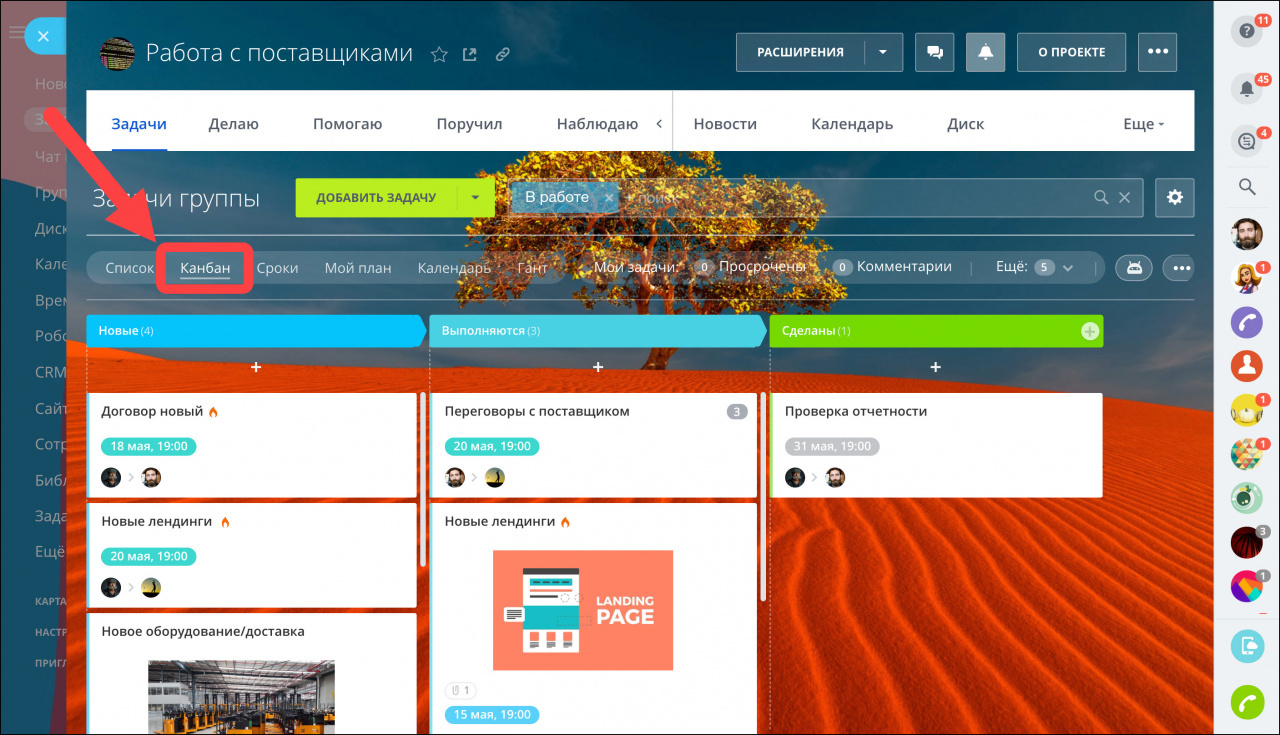Add a stage with the green plus icon
This screenshot has height=735, width=1280.
(x=1089, y=331)
